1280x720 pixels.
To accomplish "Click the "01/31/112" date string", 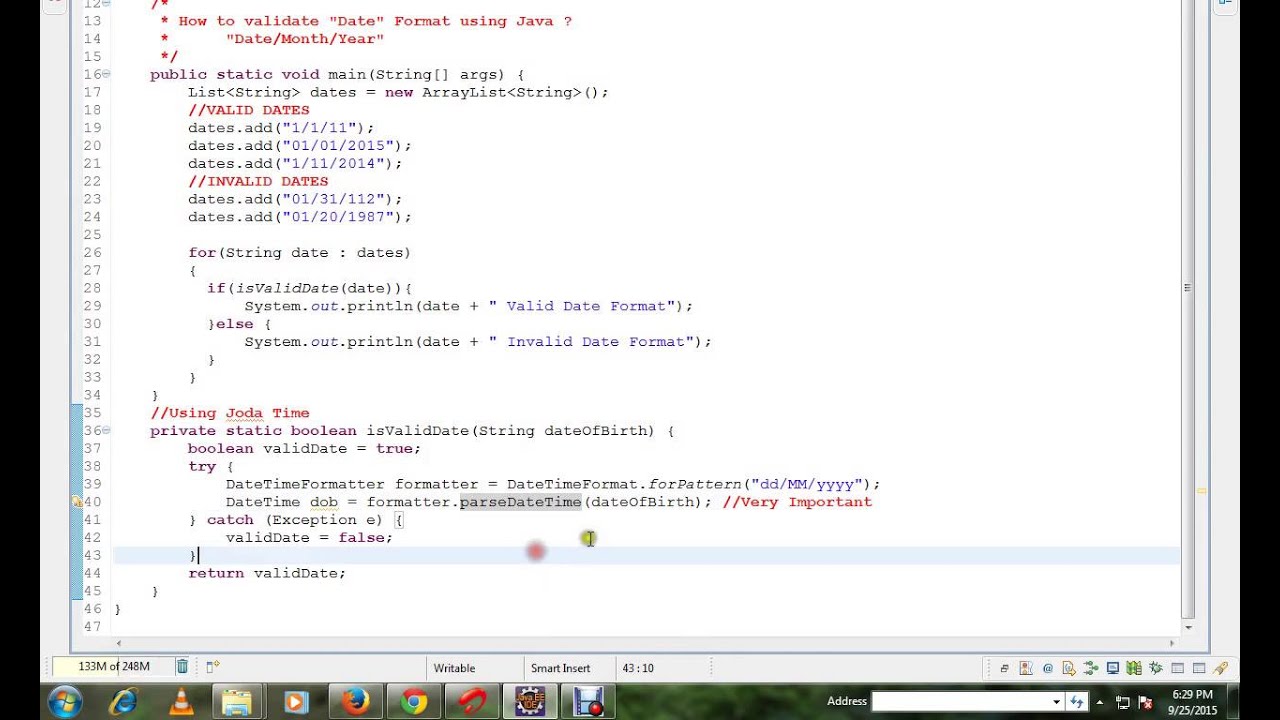I will pyautogui.click(x=333, y=199).
